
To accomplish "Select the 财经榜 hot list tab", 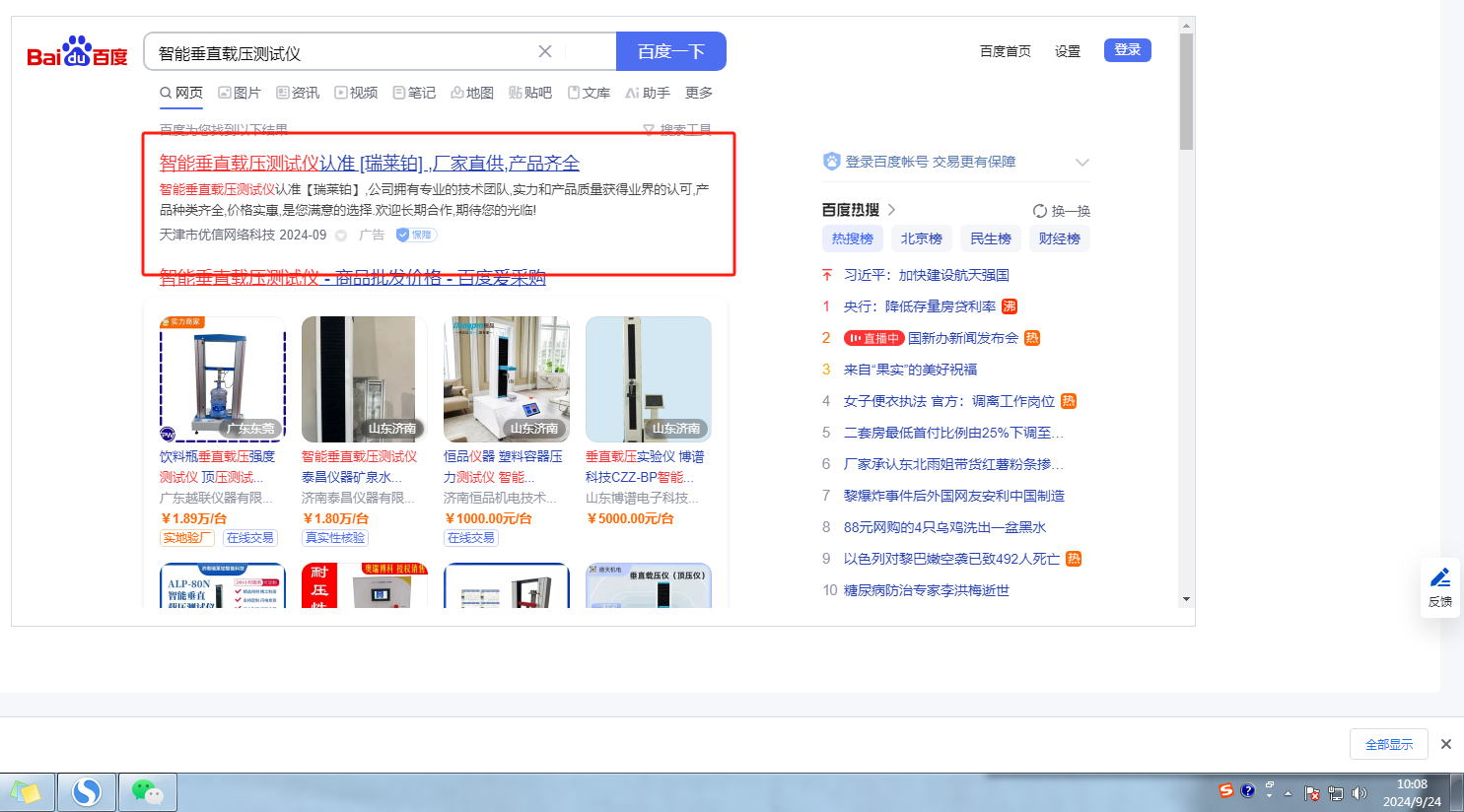I will pos(1060,238).
